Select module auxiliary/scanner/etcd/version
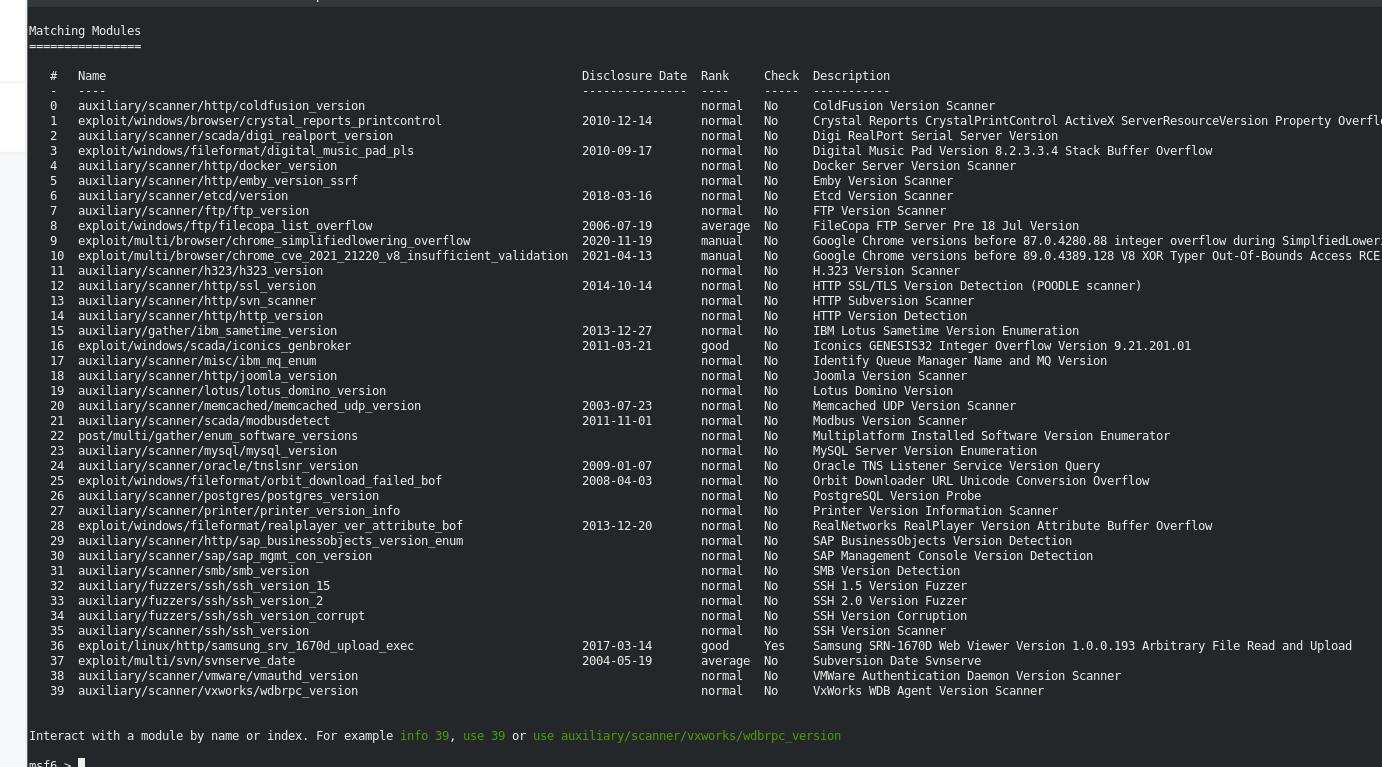The height and width of the screenshot is (767, 1382). pos(183,196)
